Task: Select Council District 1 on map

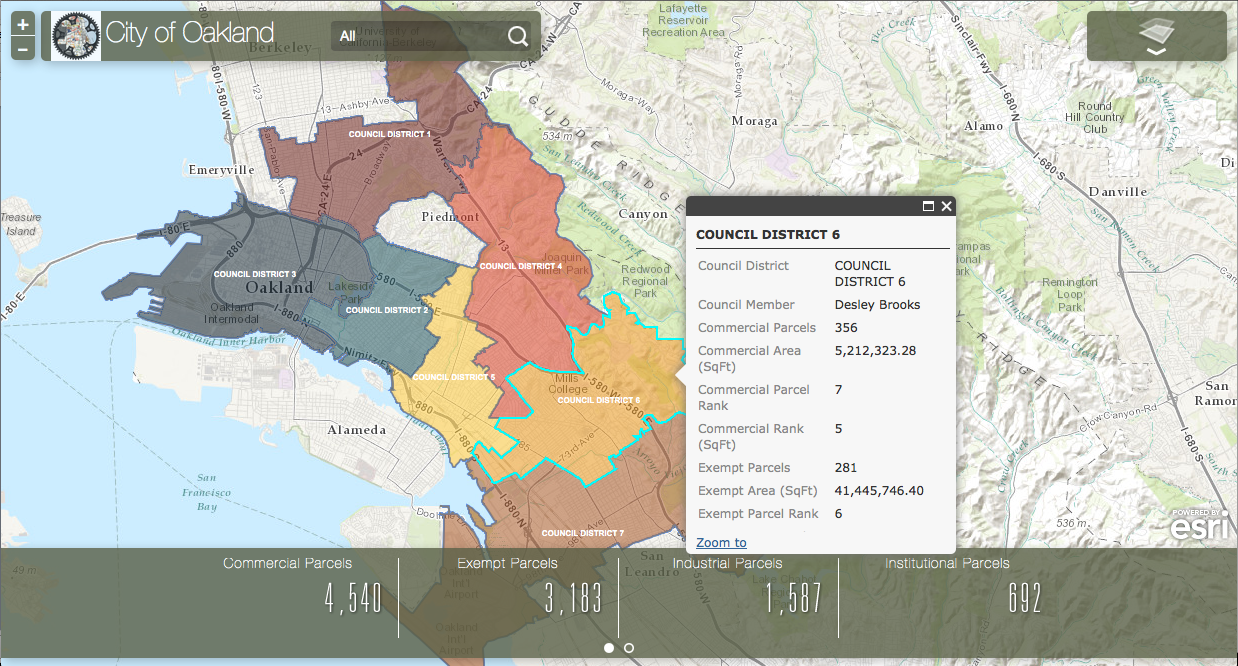Action: coord(389,133)
